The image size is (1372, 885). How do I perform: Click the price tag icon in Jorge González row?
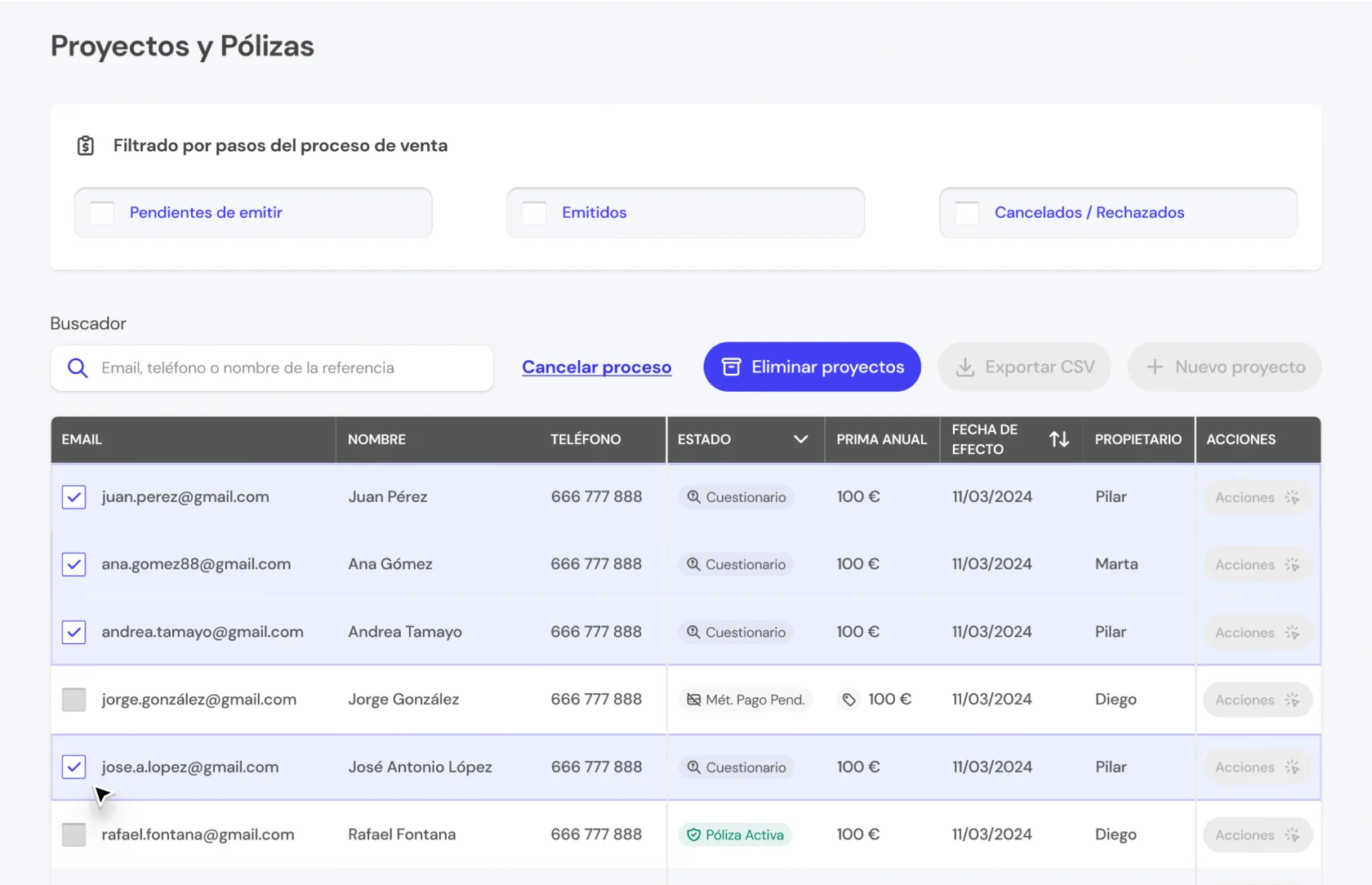pyautogui.click(x=849, y=700)
